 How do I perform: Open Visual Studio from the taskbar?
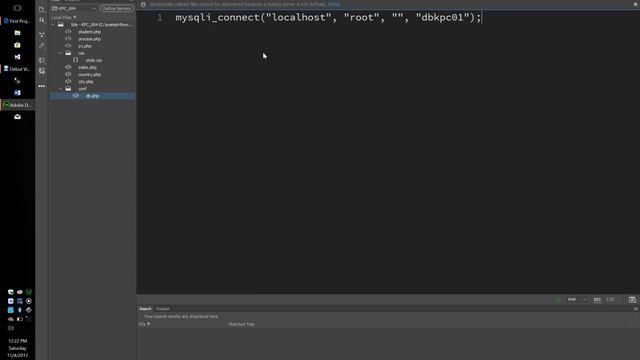[17, 57]
